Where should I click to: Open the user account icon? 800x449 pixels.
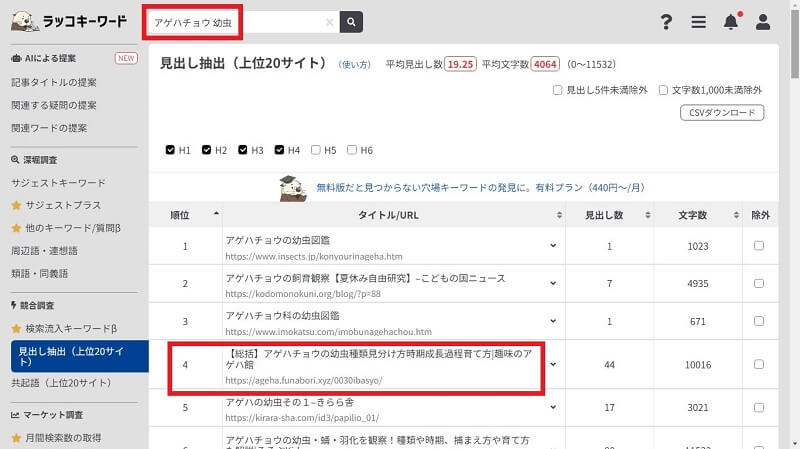(763, 22)
